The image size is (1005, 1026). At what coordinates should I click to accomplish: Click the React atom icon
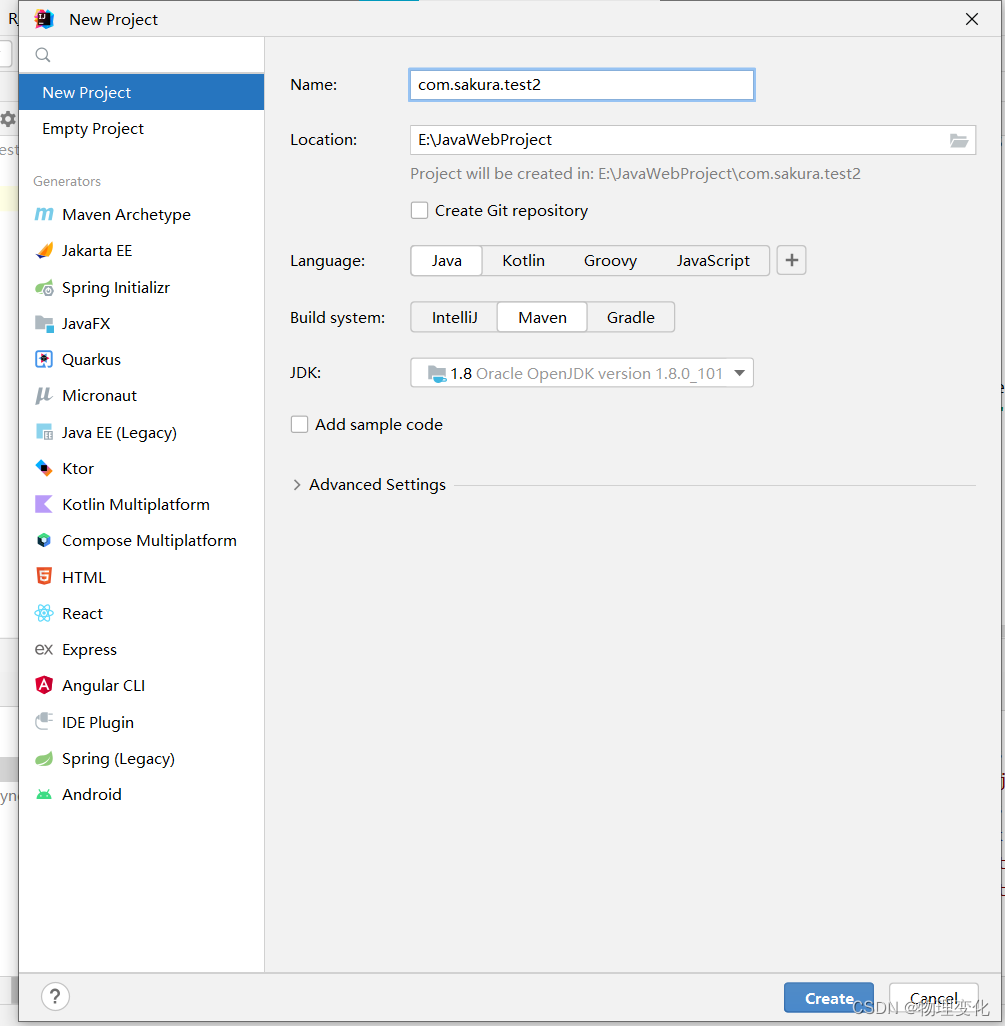tap(44, 613)
